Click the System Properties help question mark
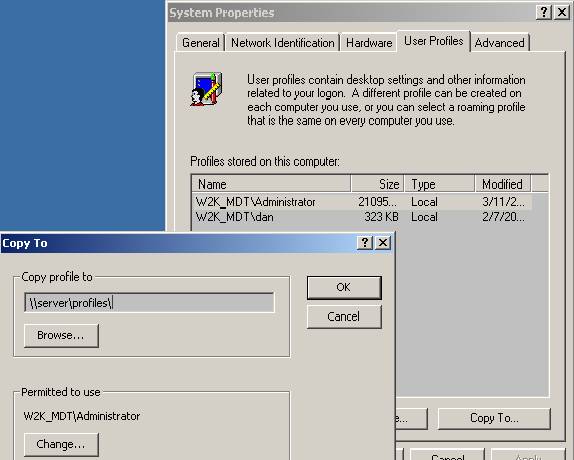574x460 pixels. pyautogui.click(x=544, y=12)
